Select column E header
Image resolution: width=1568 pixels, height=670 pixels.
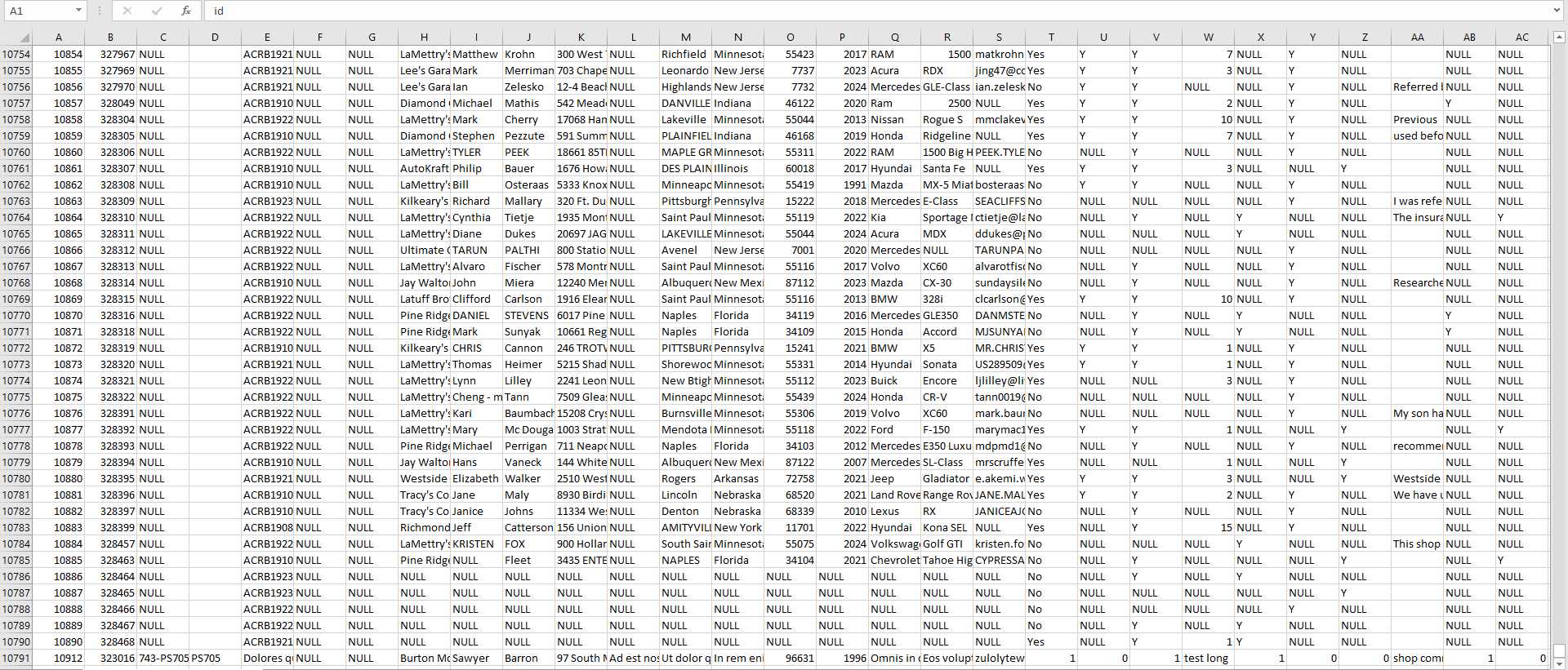tap(267, 38)
